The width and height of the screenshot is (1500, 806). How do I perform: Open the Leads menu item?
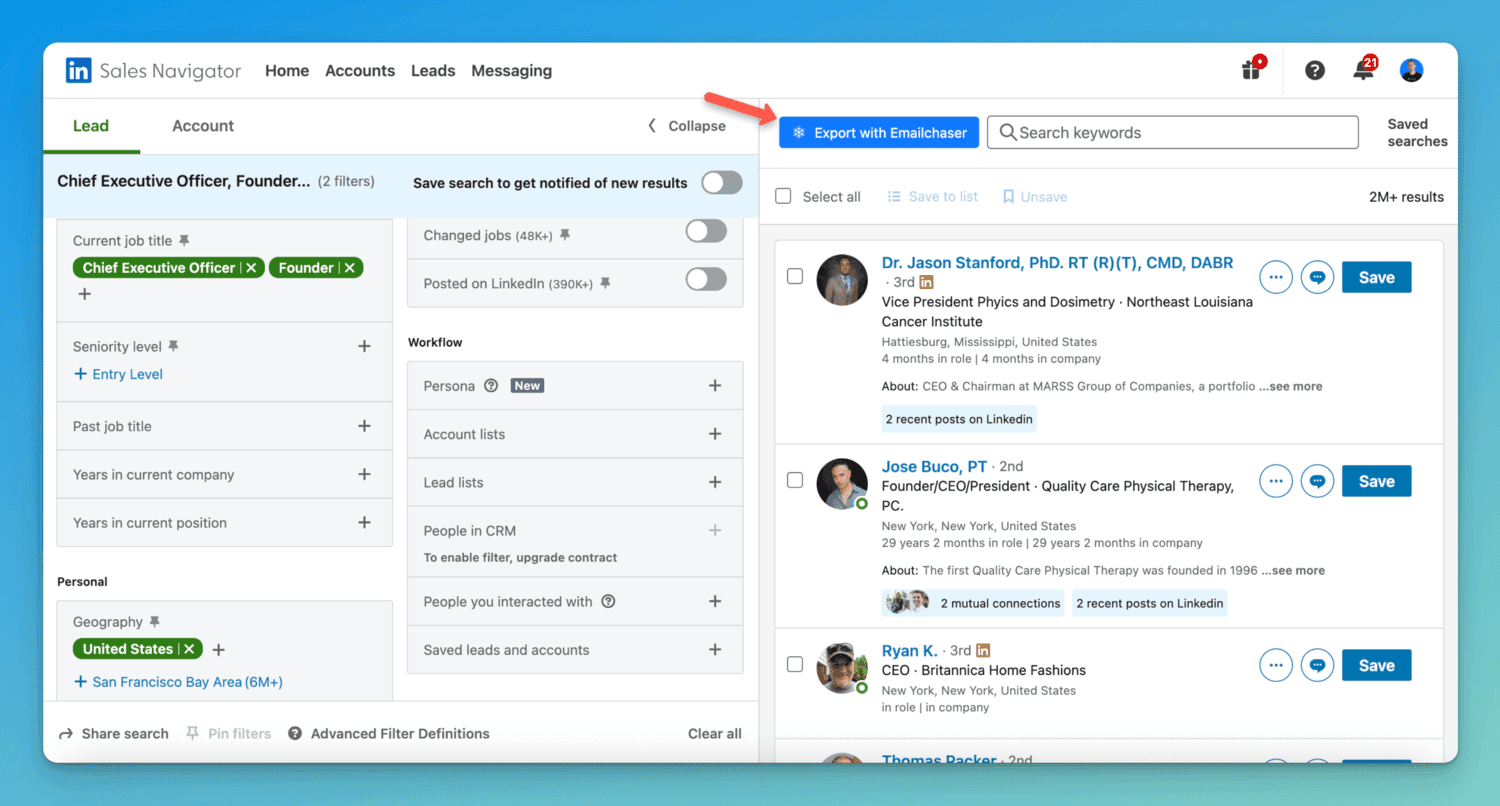[433, 71]
